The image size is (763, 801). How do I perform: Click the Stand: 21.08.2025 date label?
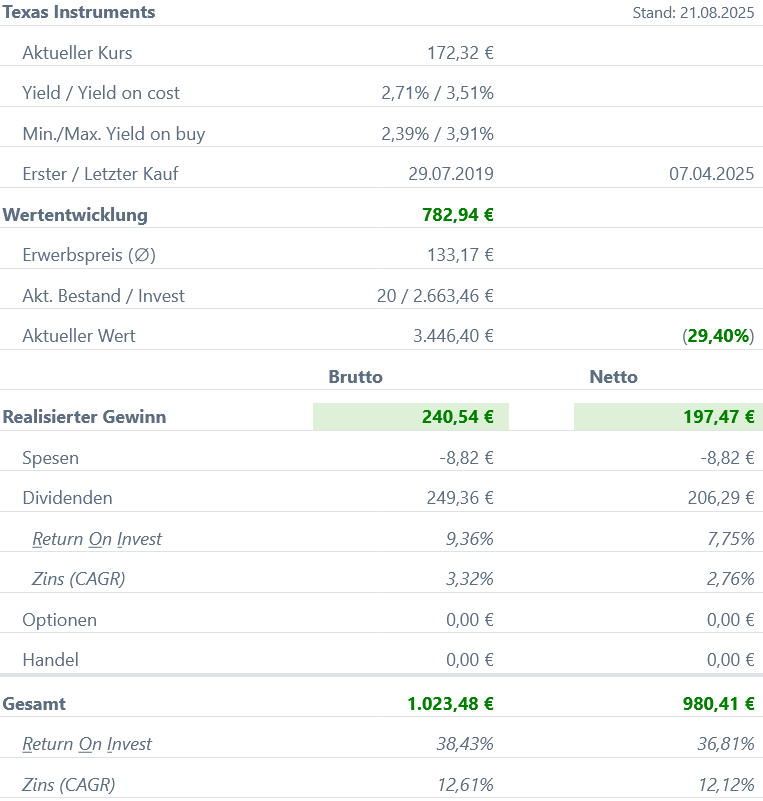(x=693, y=13)
